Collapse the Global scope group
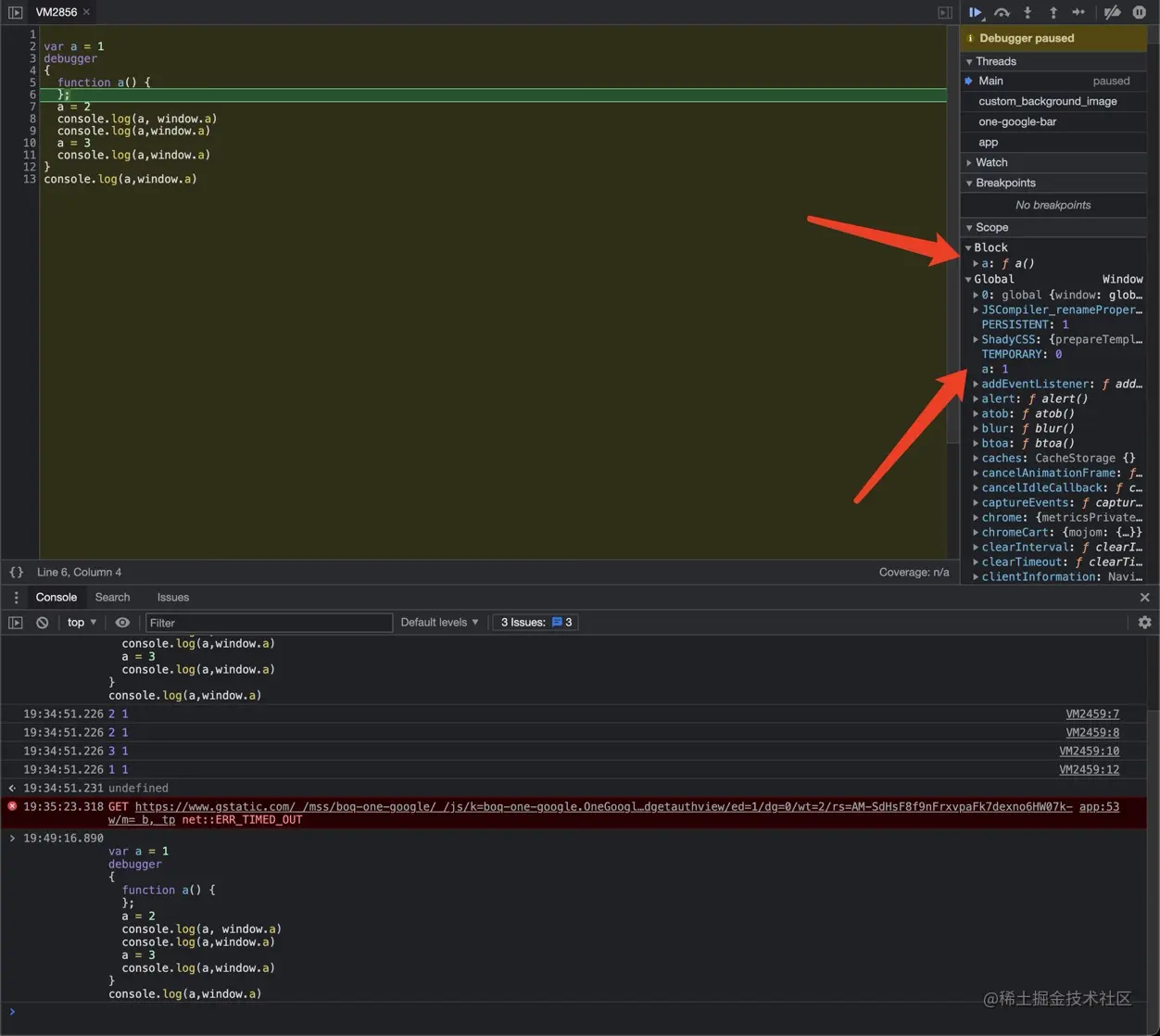This screenshot has width=1160, height=1036. click(x=968, y=279)
